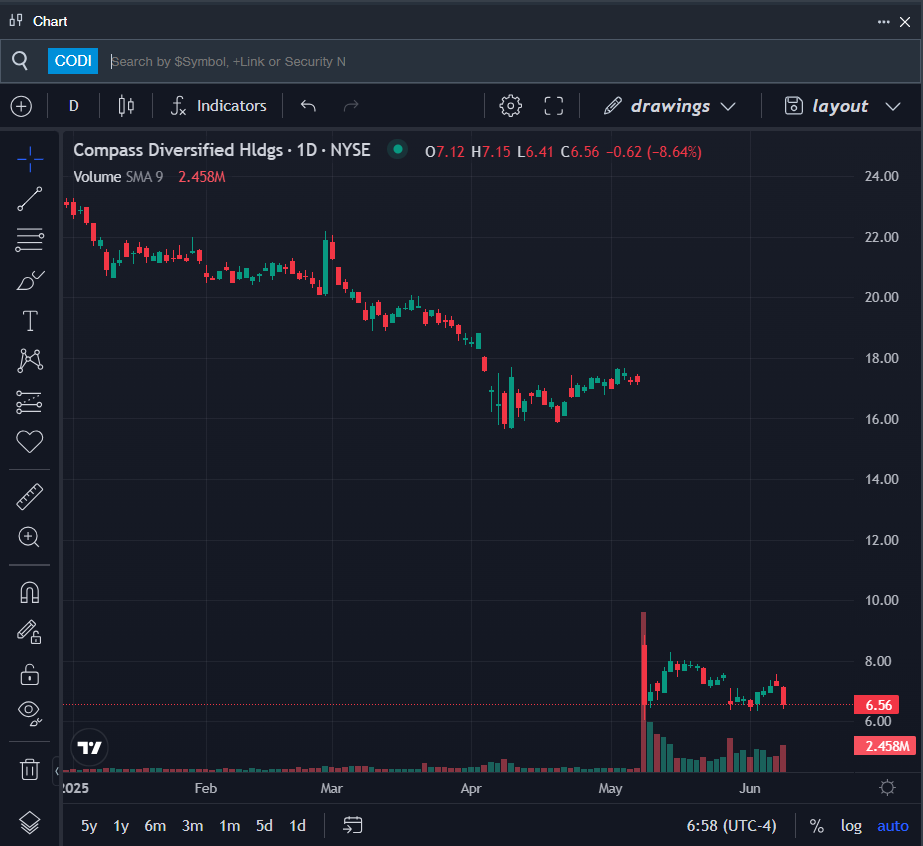Close the Chart panel
The width and height of the screenshot is (923, 846).
tap(905, 22)
